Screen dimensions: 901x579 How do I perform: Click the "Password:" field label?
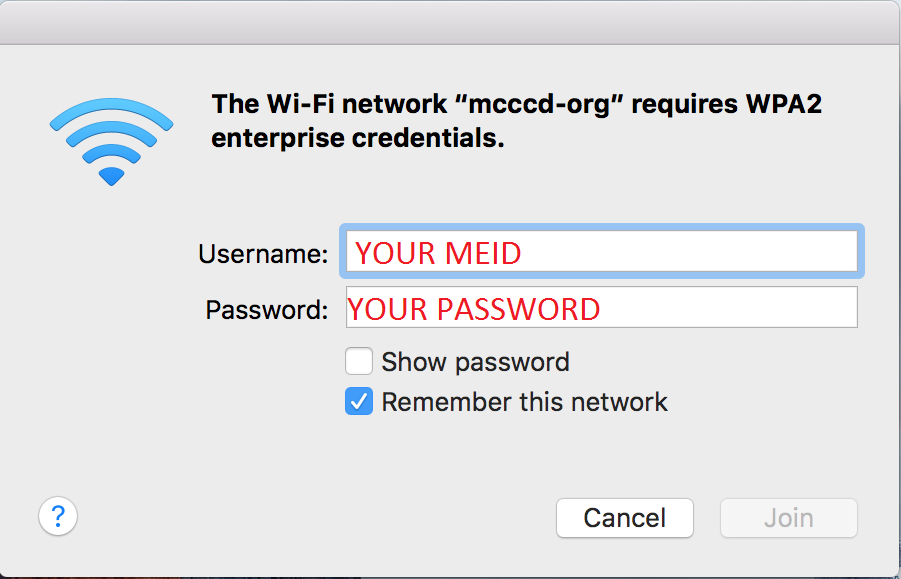tap(267, 310)
